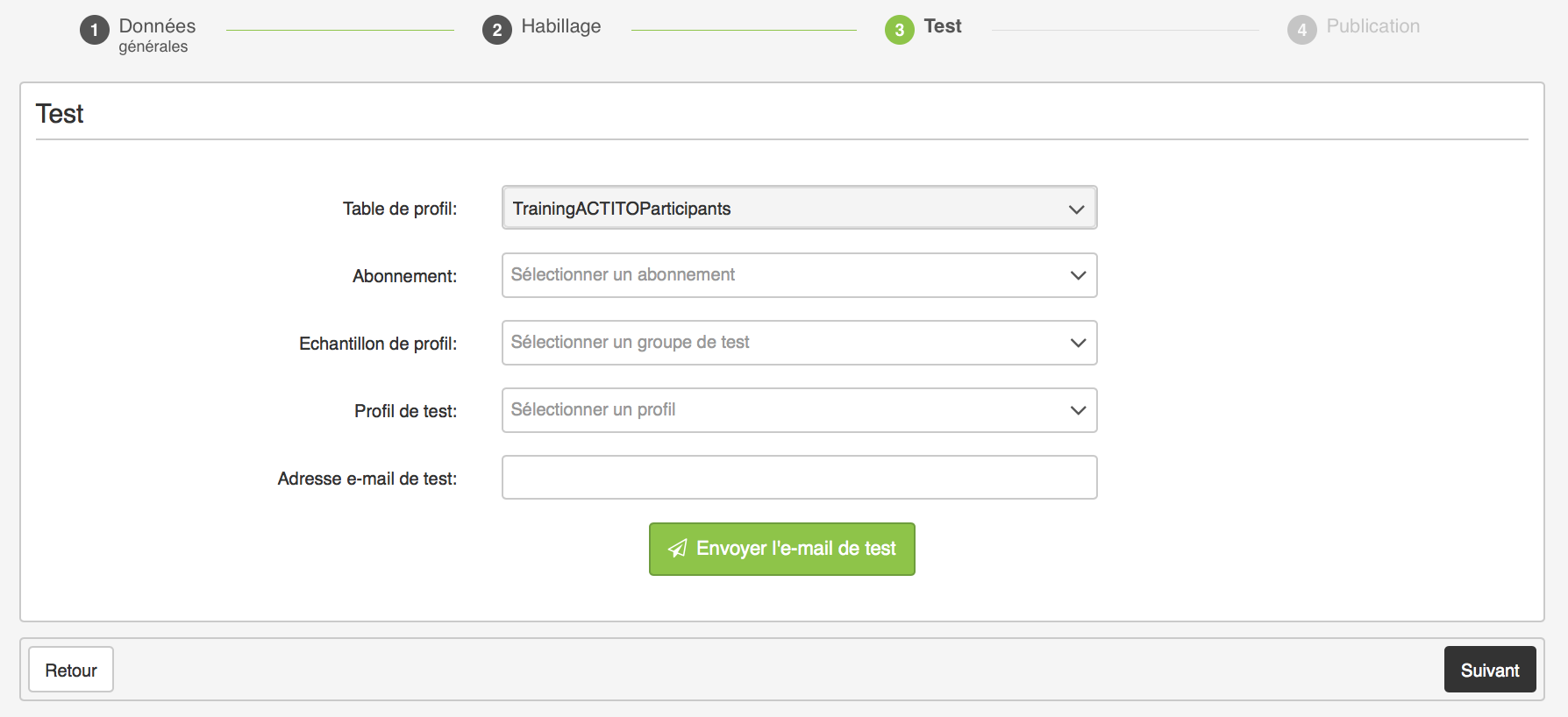Click the step 1 number circle
The width and height of the screenshot is (1568, 717).
click(x=94, y=30)
